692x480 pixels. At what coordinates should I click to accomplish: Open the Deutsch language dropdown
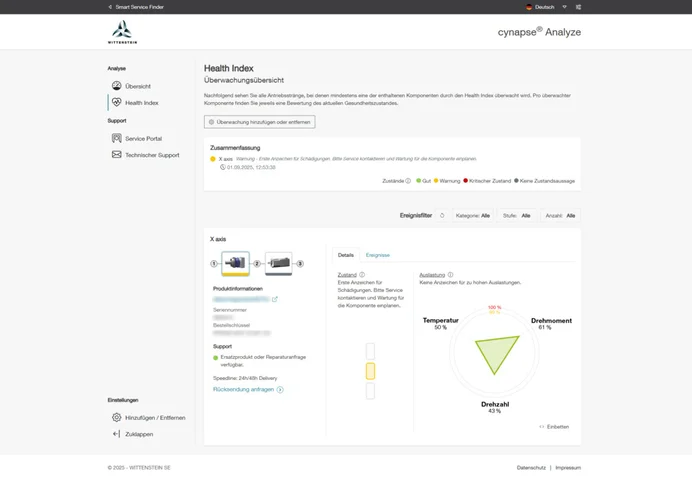tap(545, 7)
